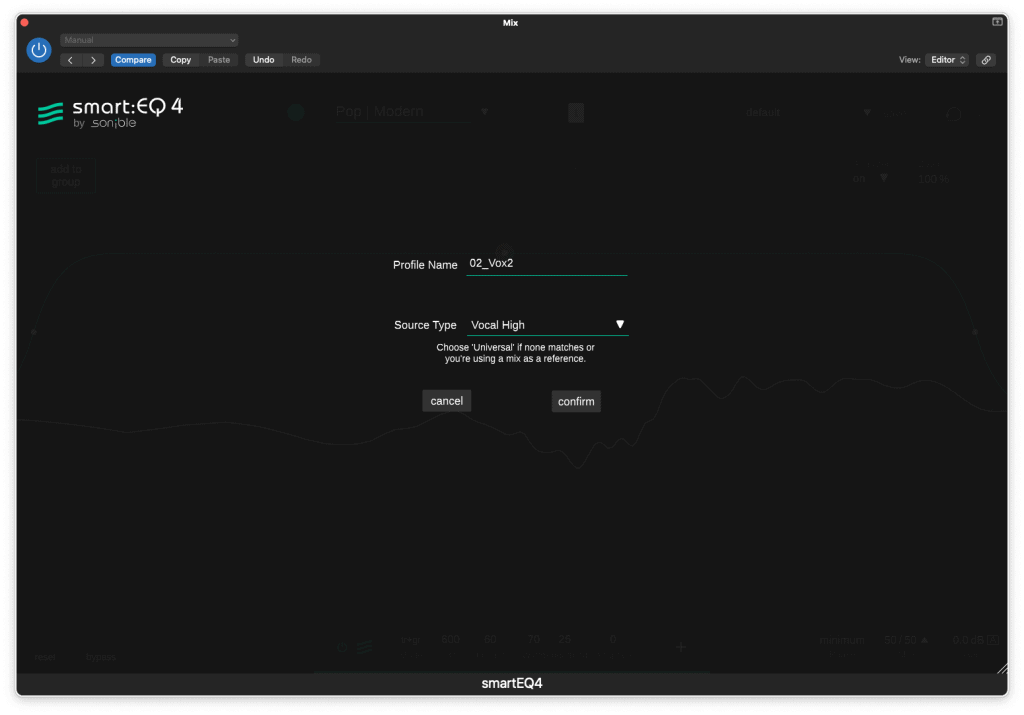
Task: Click the sonible waves icon in bottom toolbar
Action: (362, 645)
